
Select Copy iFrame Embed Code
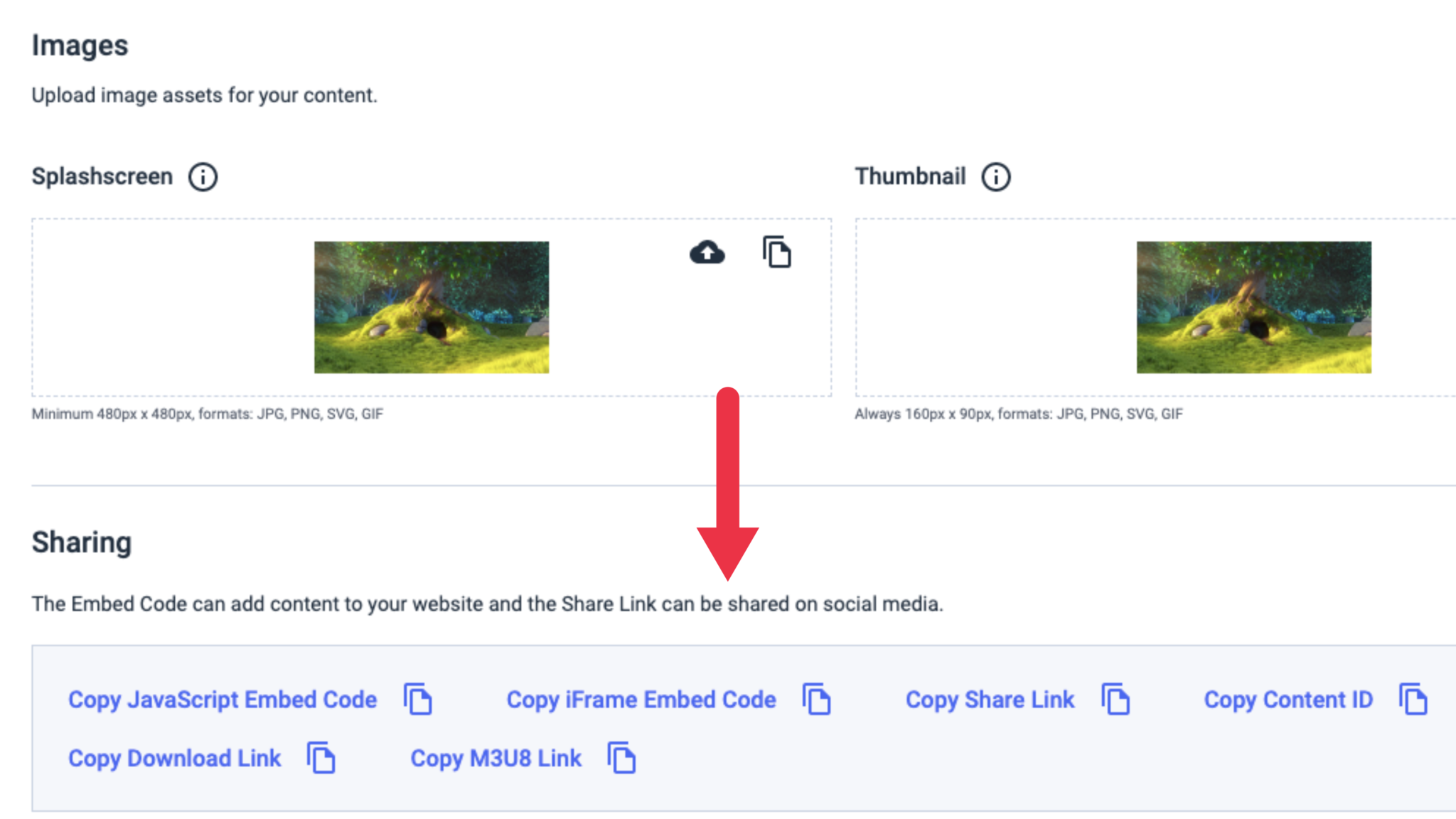[640, 699]
